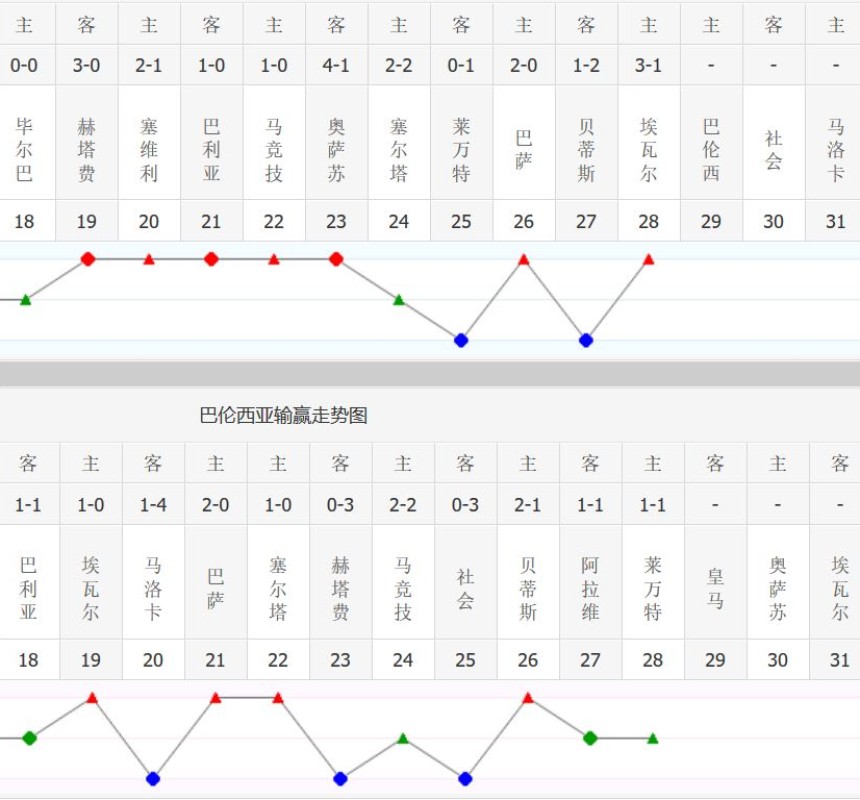860x800 pixels.
Task: Open the 巴萨 team cell in the top table
Action: [x=524, y=143]
